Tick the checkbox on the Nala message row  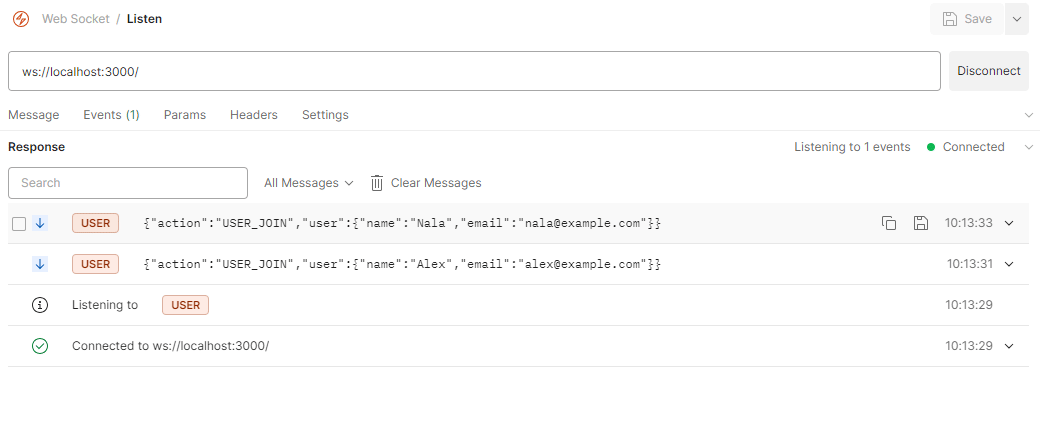pos(19,223)
